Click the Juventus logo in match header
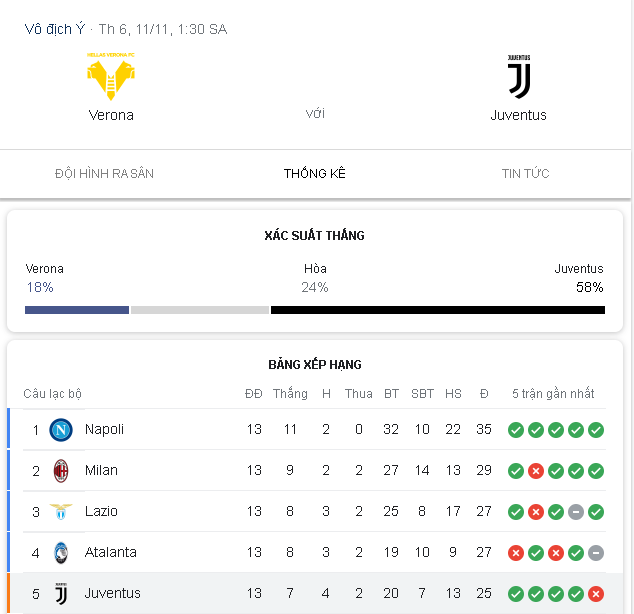Screen dimensions: 634x614 click(x=519, y=76)
